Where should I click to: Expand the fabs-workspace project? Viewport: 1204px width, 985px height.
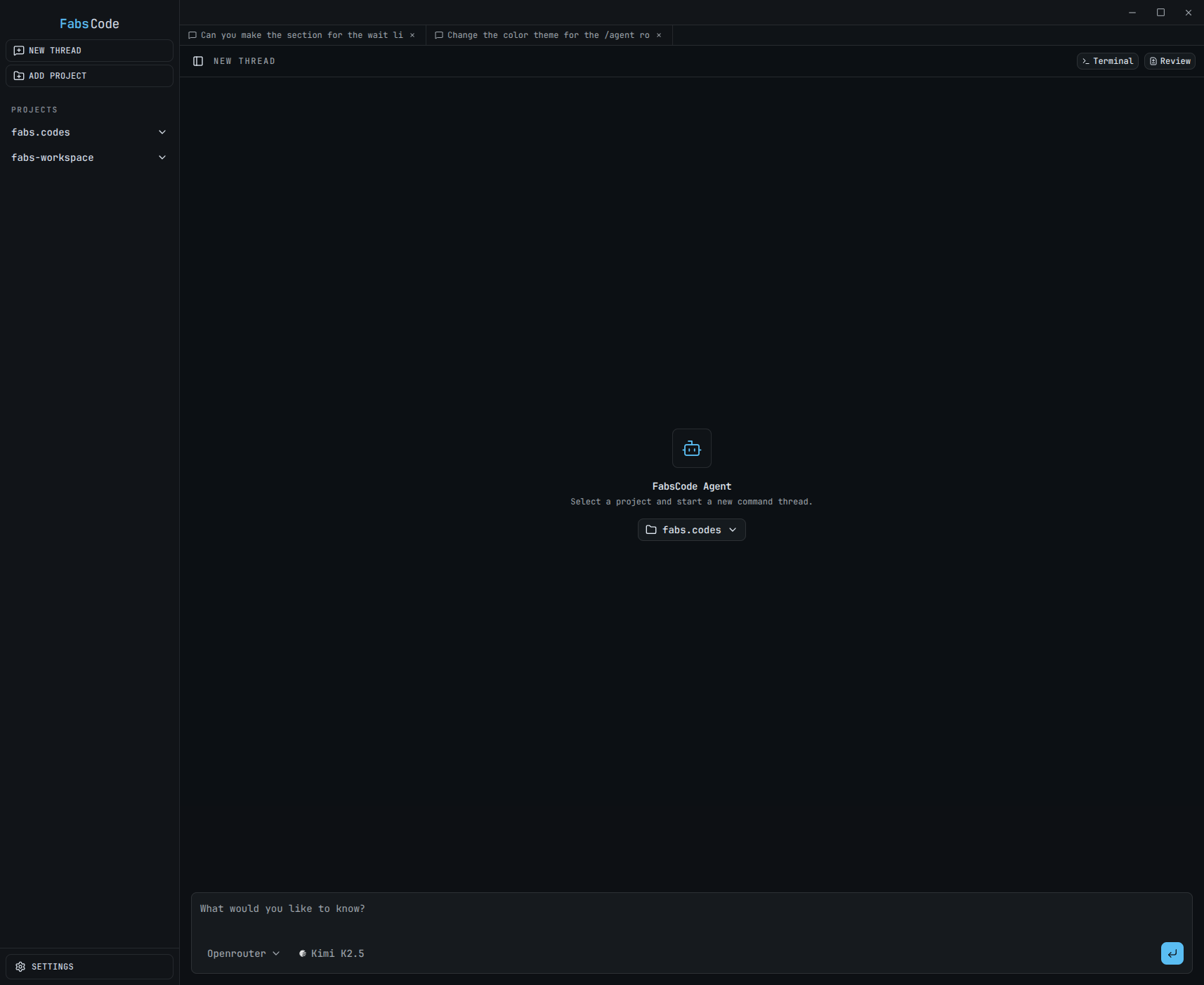click(x=162, y=157)
